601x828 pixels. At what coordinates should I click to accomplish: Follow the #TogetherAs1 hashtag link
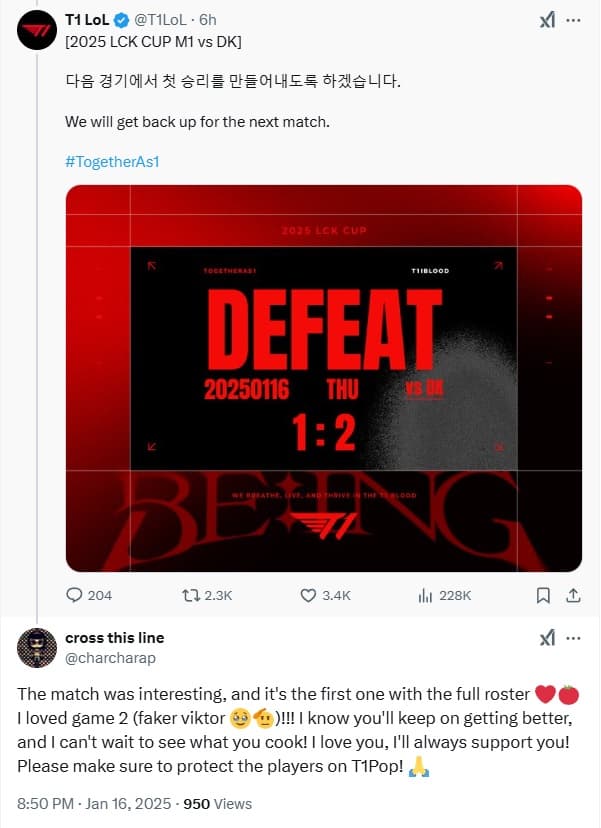click(x=114, y=162)
